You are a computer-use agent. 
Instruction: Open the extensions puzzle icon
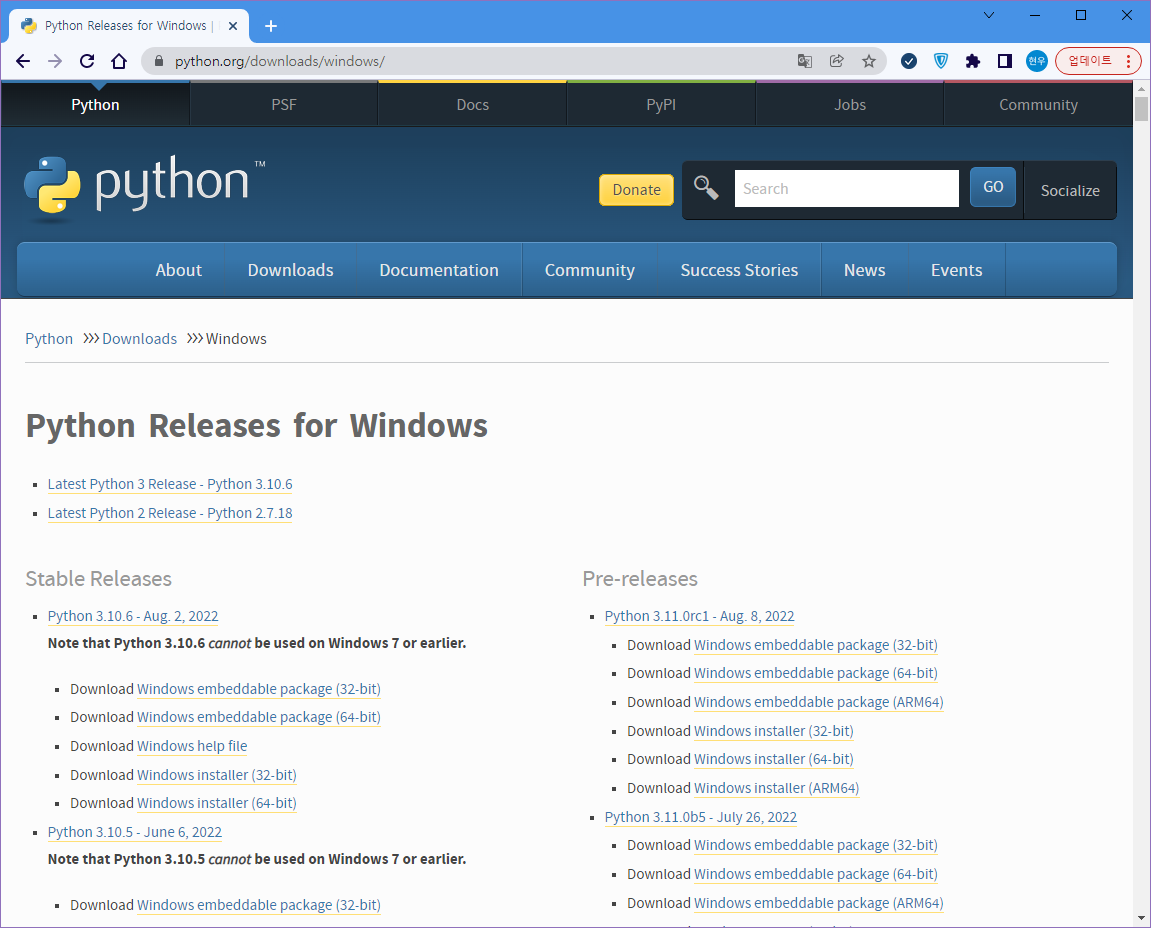[x=973, y=61]
